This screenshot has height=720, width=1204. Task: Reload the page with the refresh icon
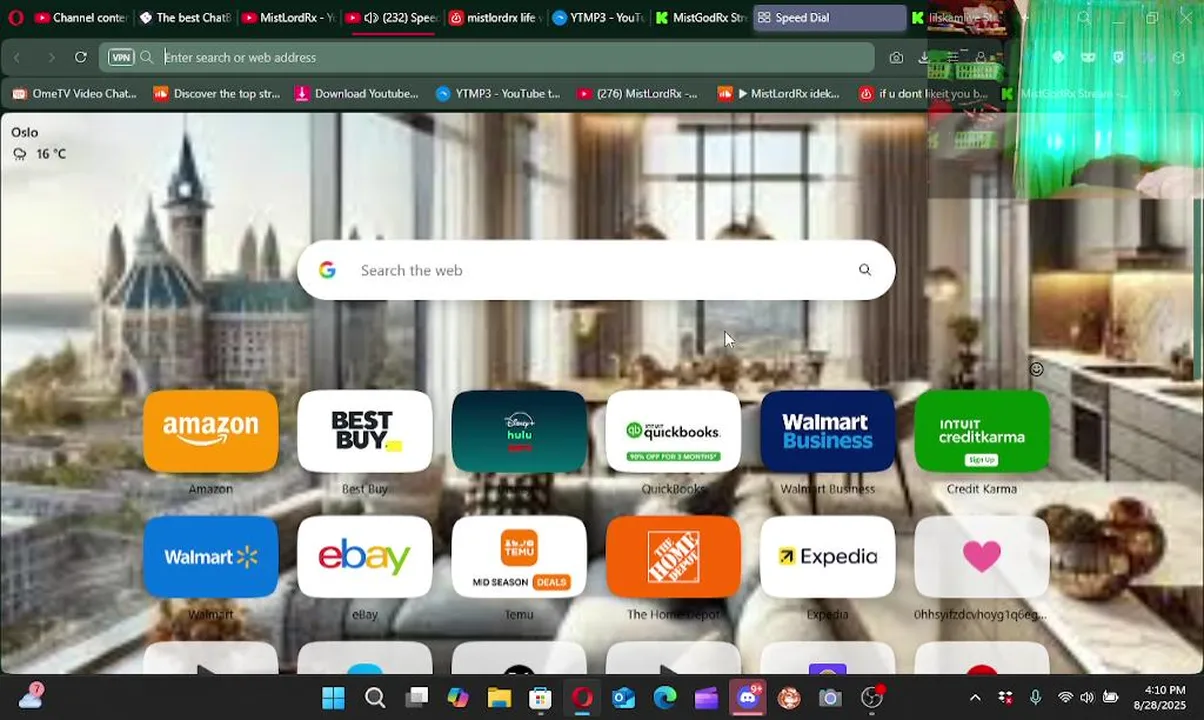81,57
